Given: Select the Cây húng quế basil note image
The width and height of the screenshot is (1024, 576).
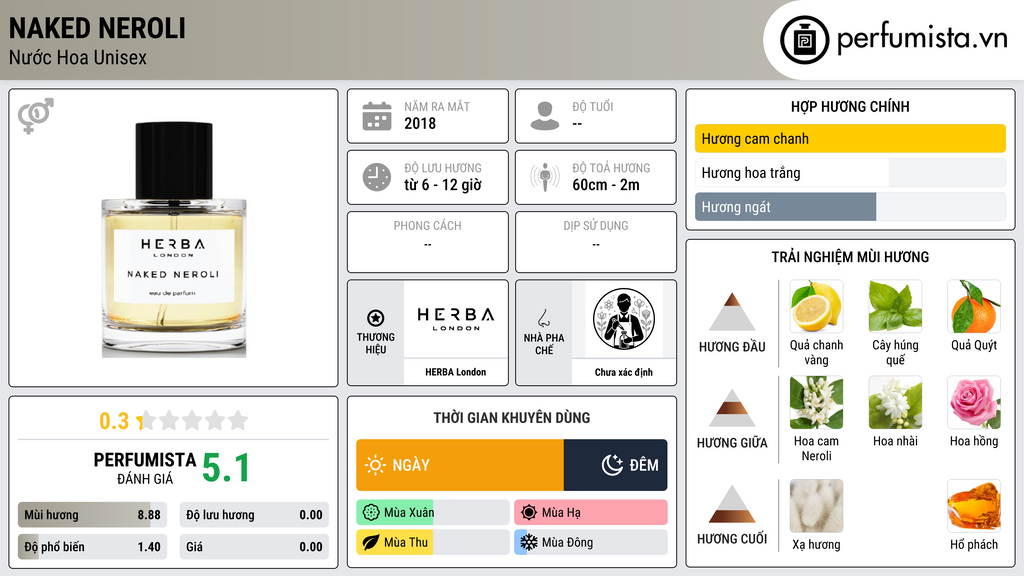Looking at the screenshot, I should (895, 306).
